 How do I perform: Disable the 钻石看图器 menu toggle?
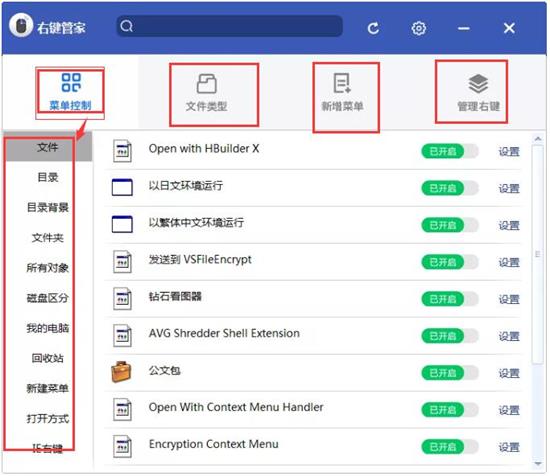click(x=450, y=299)
